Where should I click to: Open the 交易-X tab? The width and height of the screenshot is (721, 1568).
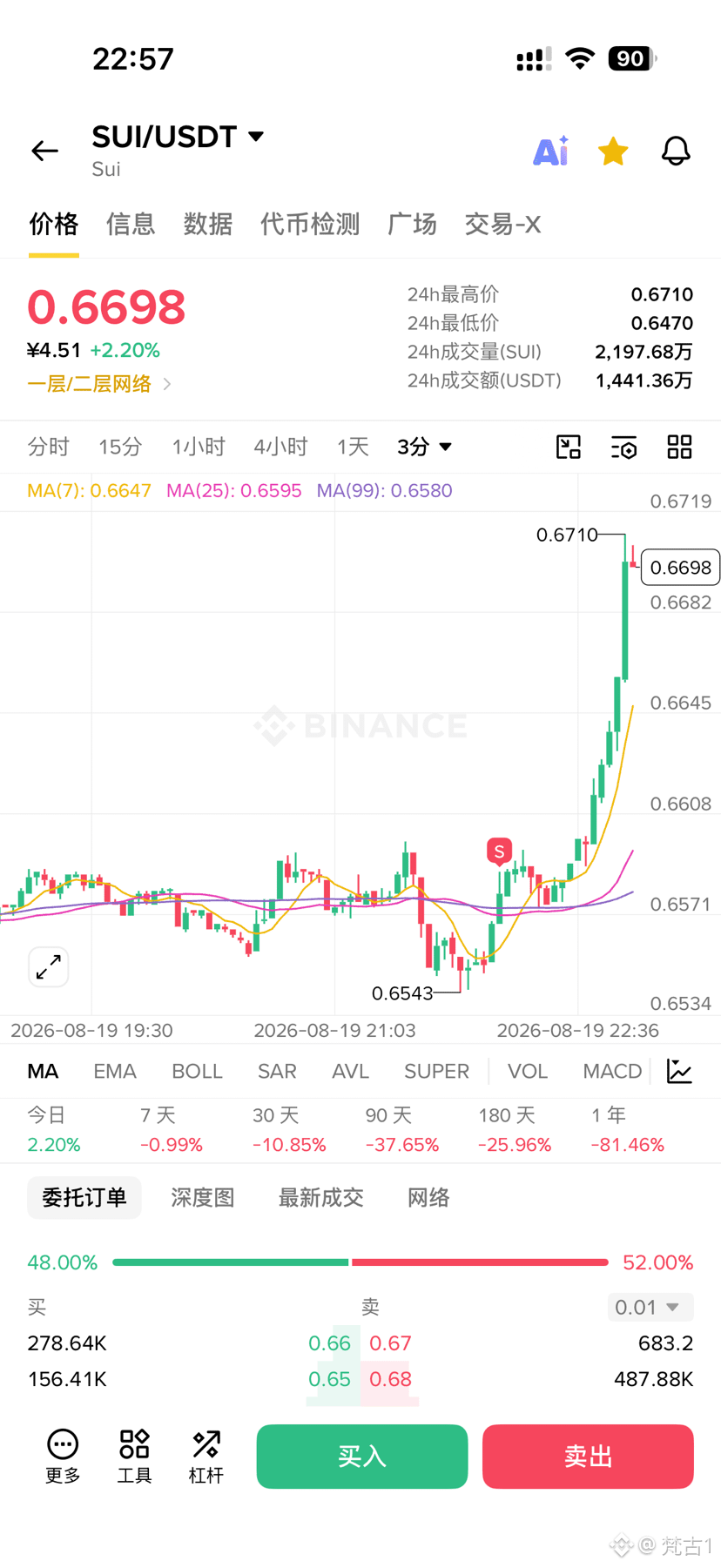(x=502, y=225)
